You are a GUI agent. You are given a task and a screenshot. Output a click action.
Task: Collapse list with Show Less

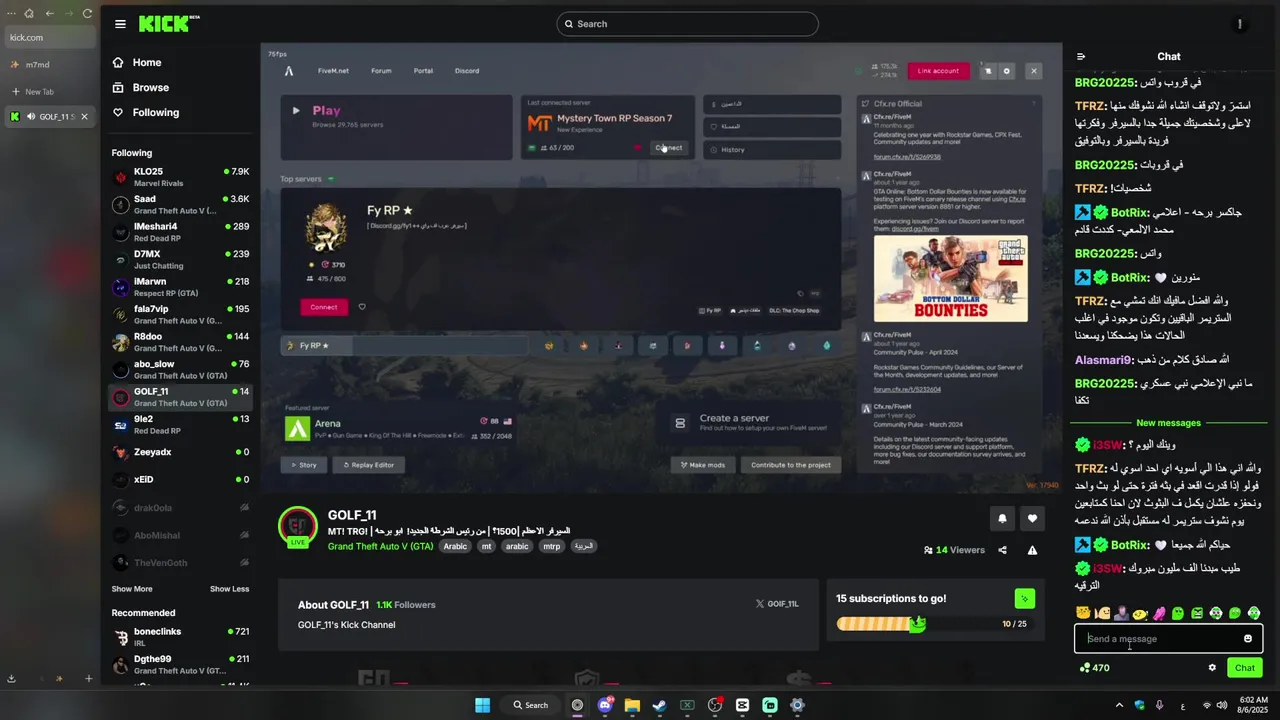[x=229, y=589]
